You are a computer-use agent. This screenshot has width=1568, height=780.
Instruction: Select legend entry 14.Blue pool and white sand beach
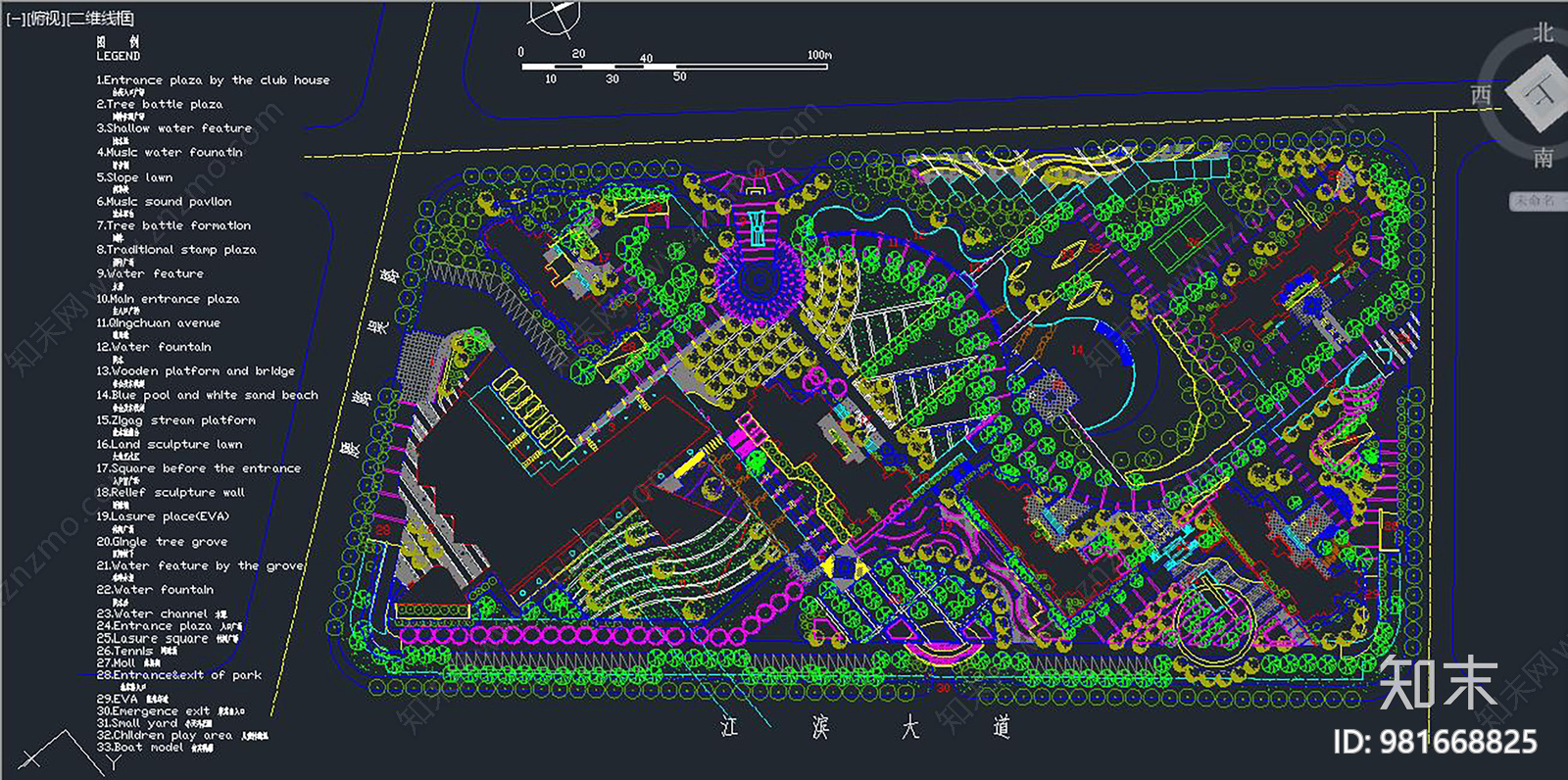click(x=207, y=396)
